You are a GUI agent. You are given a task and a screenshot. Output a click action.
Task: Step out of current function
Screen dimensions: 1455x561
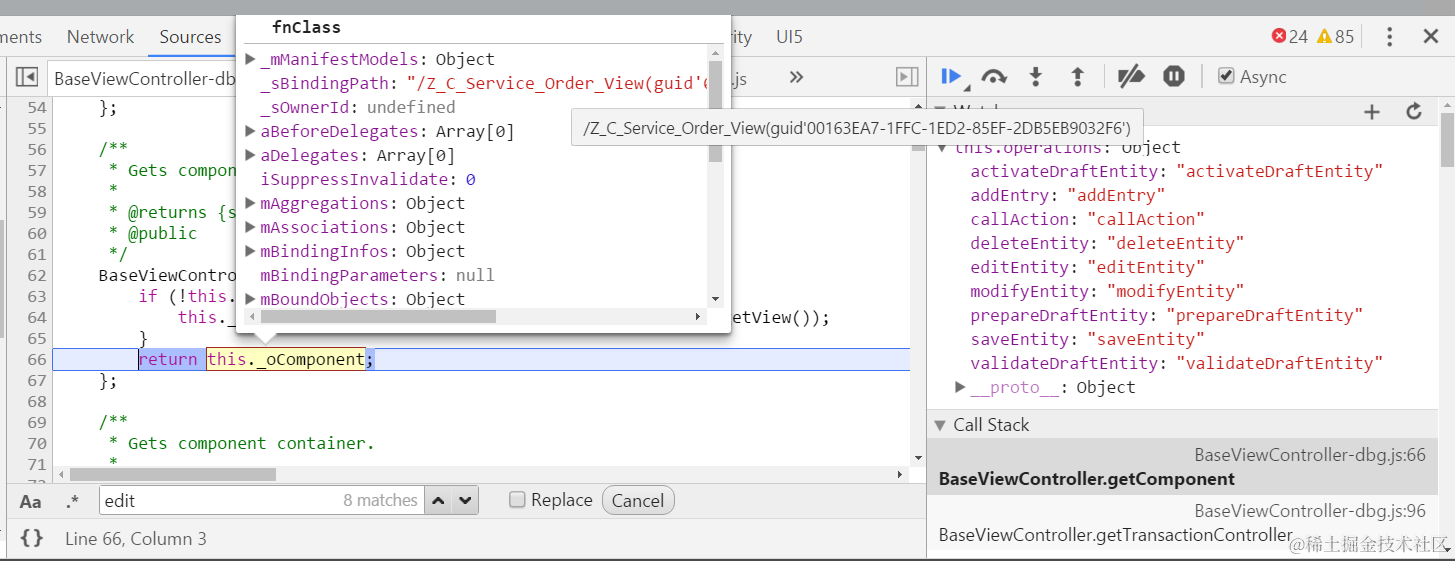click(x=1078, y=77)
